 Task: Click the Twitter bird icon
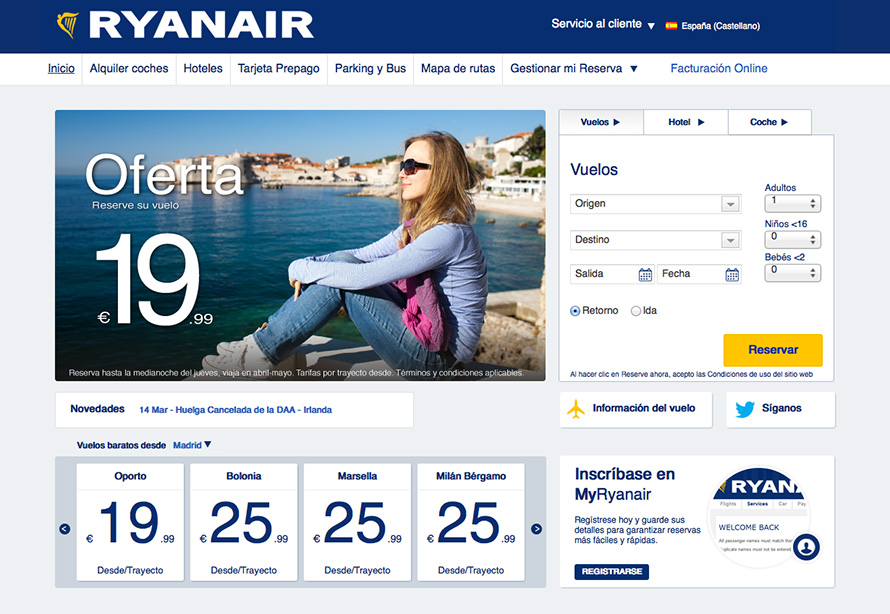tap(745, 409)
